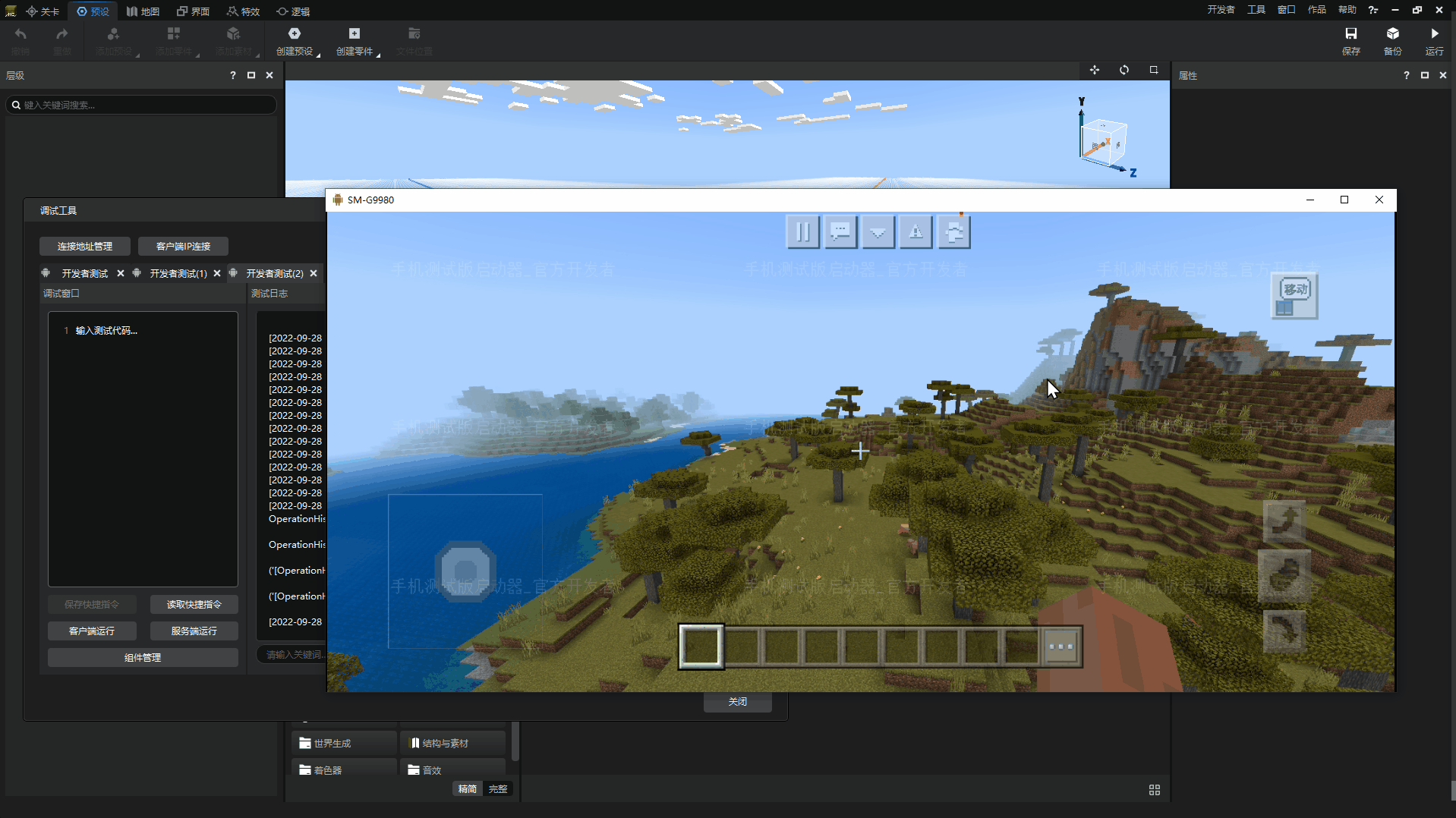Screen dimensions: 1456x818
Task: Click the viewport move/pan arrows icon
Action: (1094, 70)
